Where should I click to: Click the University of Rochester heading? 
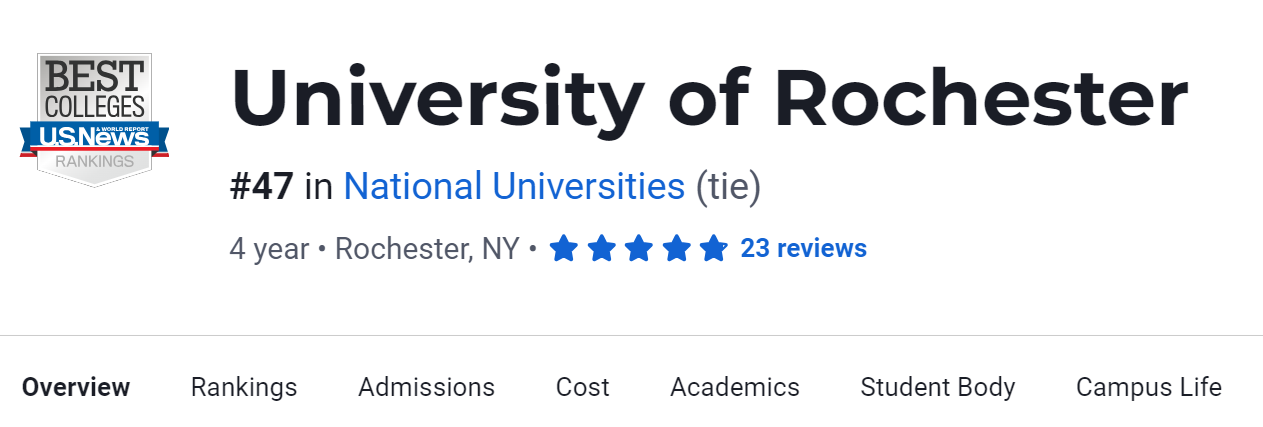coord(709,98)
